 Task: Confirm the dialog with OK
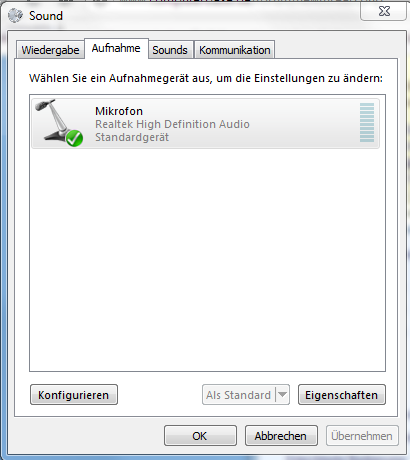(x=200, y=436)
